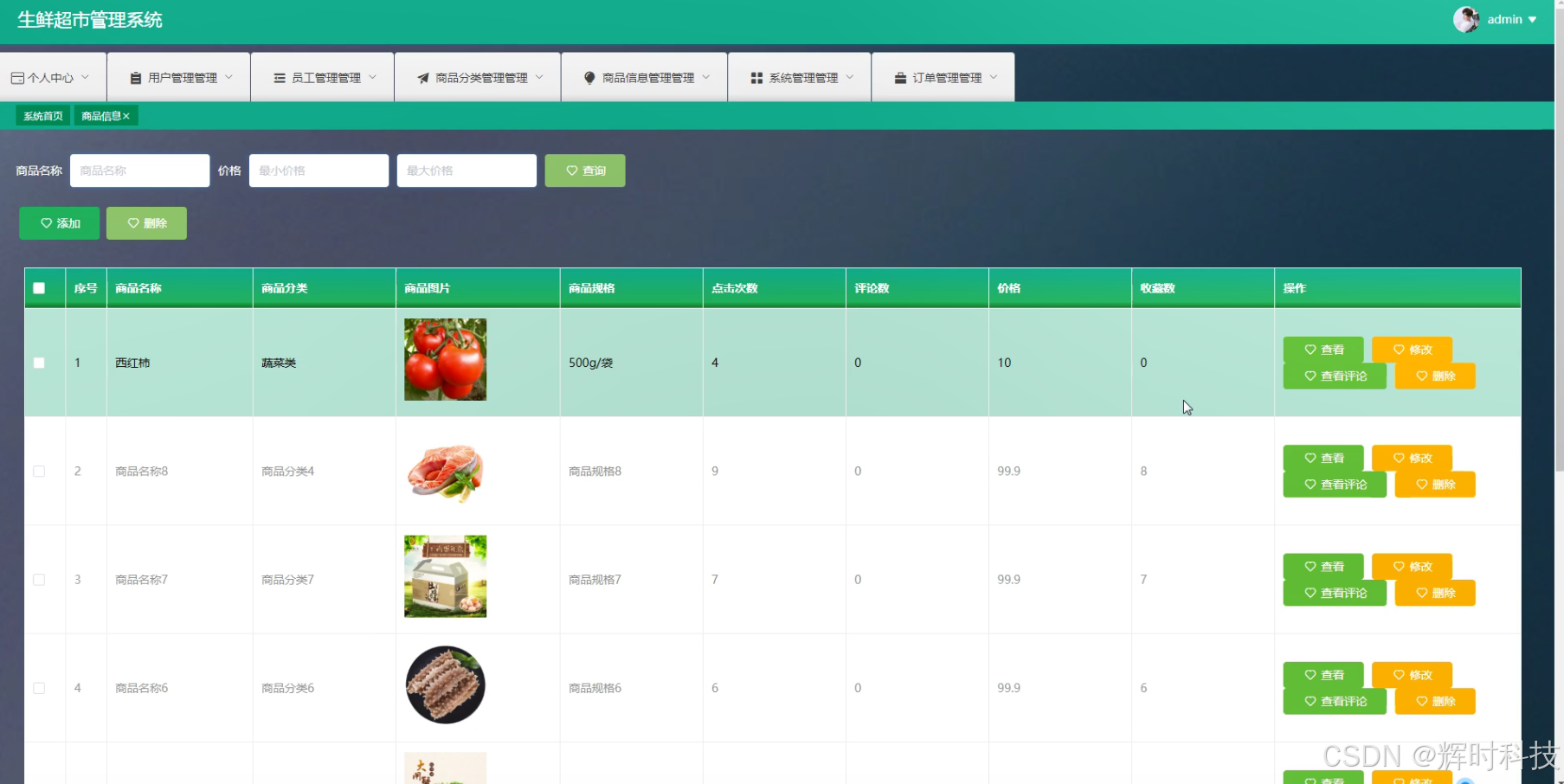1564x784 pixels.
Task: Toggle the select-all checkbox in table header
Action: click(39, 288)
